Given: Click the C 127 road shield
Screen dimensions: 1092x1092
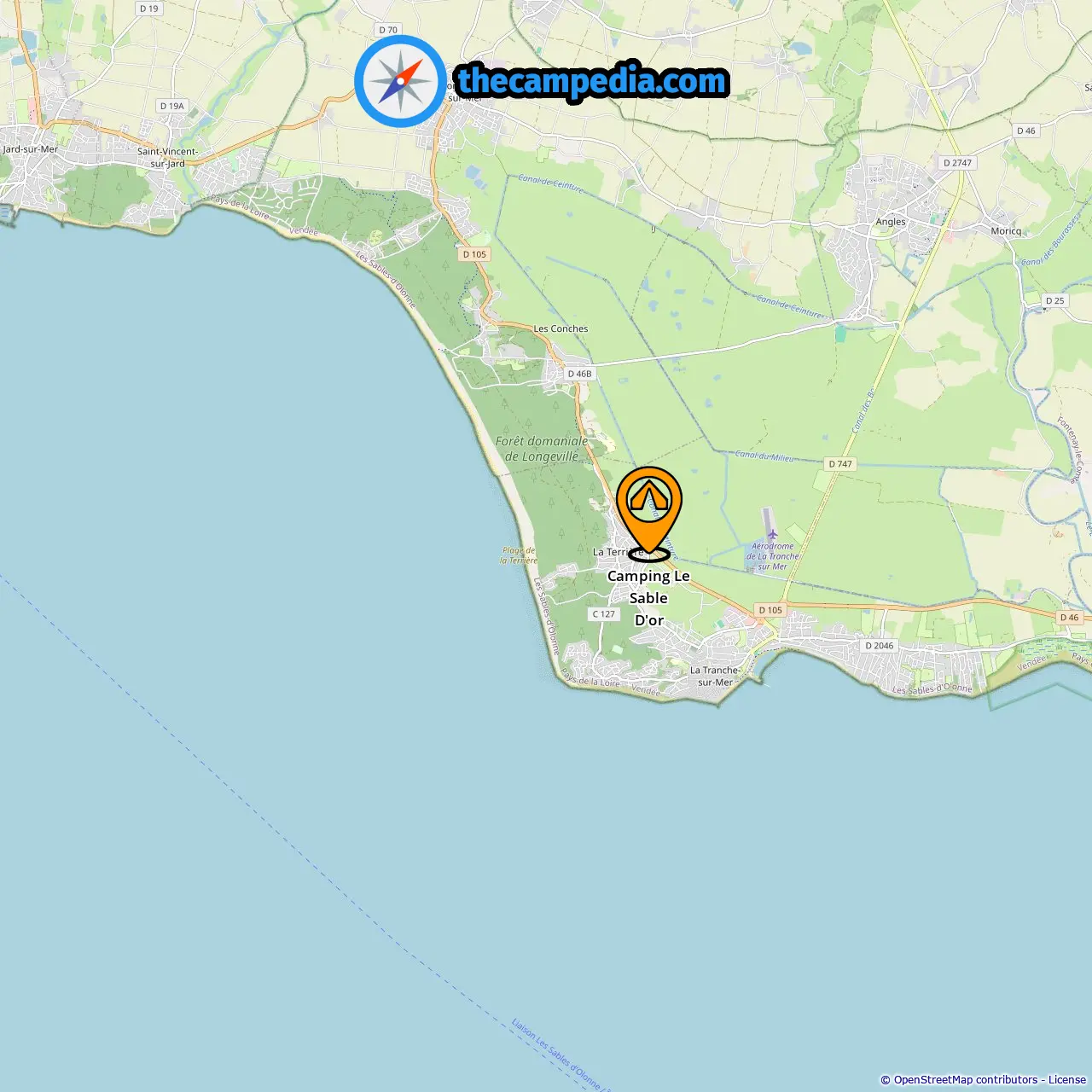Looking at the screenshot, I should 604,614.
